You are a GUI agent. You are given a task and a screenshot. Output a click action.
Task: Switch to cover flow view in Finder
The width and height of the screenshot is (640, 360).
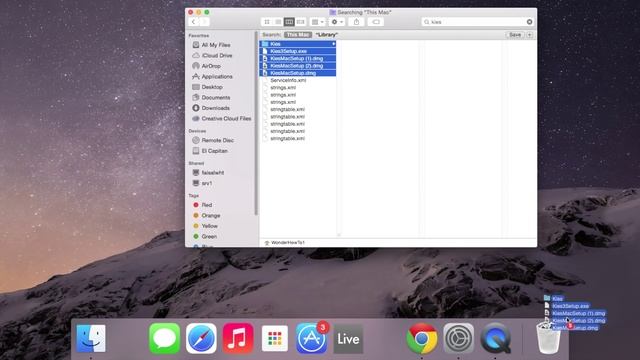pos(301,22)
